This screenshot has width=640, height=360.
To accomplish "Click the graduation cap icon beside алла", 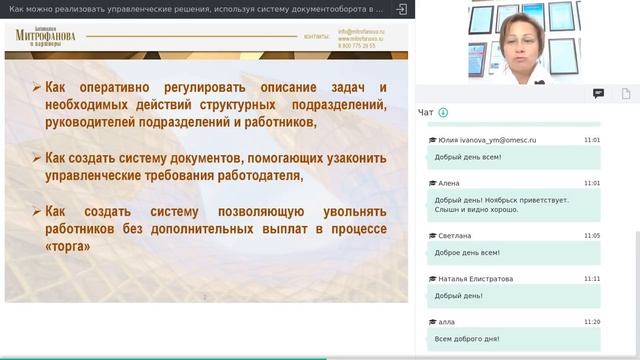I will (432, 322).
